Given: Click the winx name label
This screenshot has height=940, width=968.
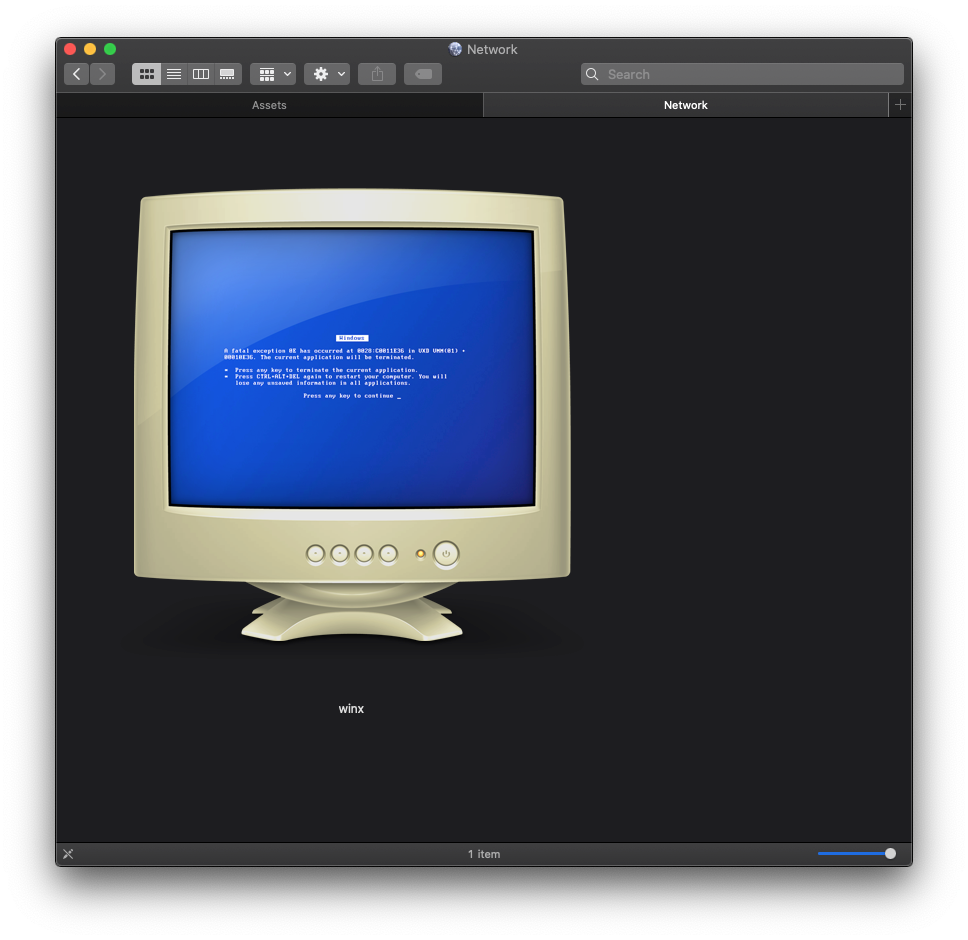Looking at the screenshot, I should point(351,709).
